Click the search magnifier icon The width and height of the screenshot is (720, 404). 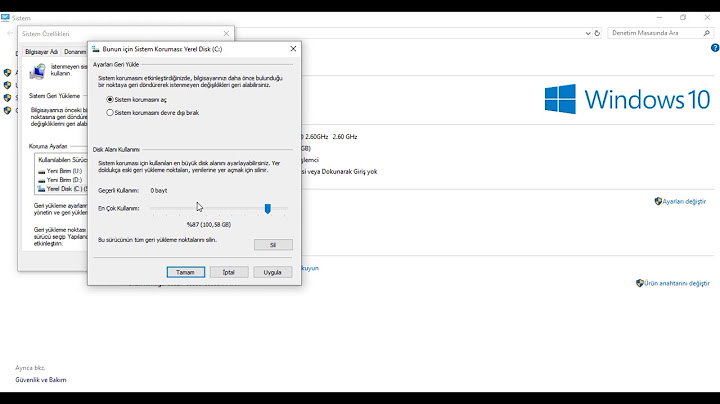[x=706, y=33]
